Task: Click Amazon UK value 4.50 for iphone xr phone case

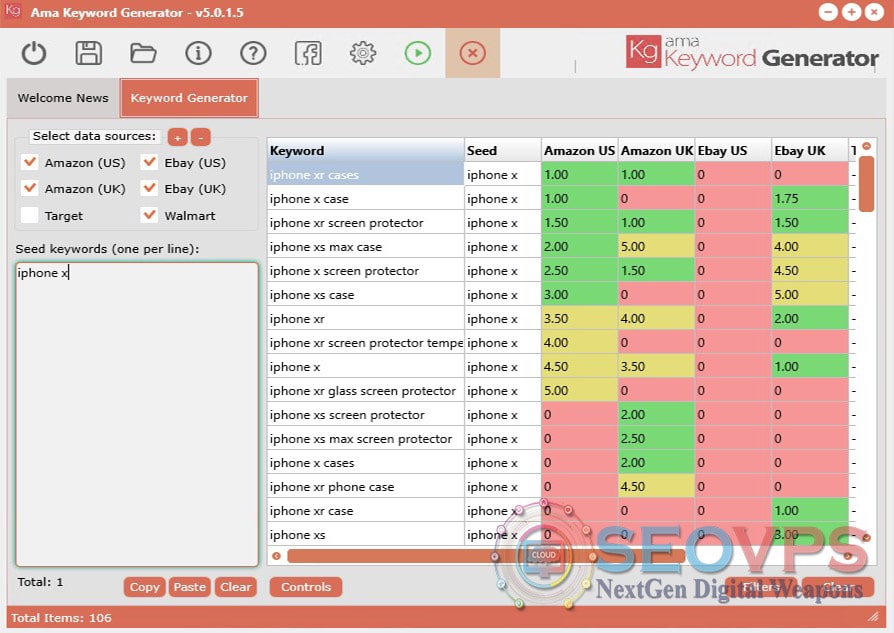Action: pos(656,486)
